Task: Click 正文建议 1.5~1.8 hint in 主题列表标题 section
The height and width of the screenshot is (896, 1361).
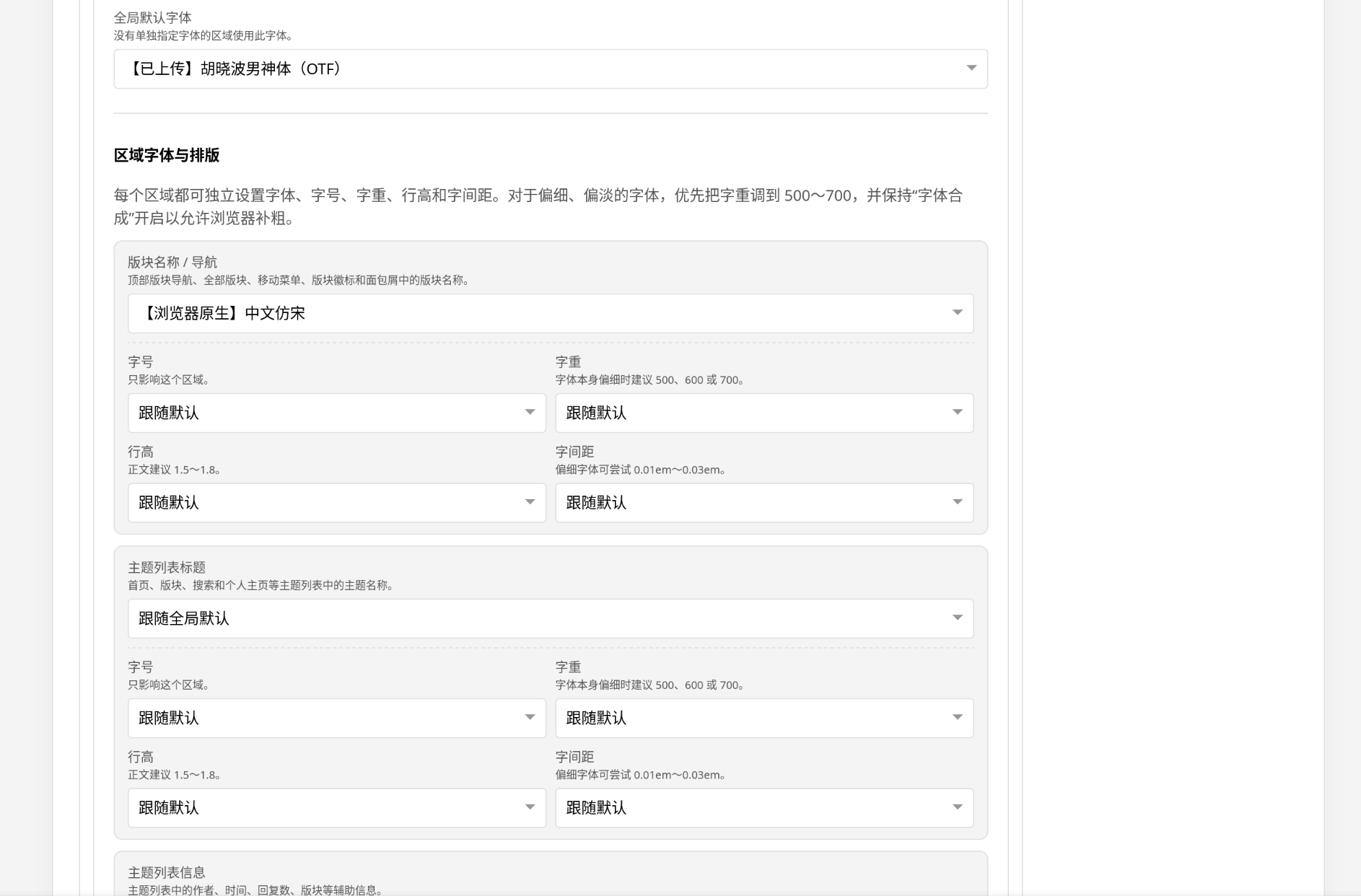Action: (175, 775)
